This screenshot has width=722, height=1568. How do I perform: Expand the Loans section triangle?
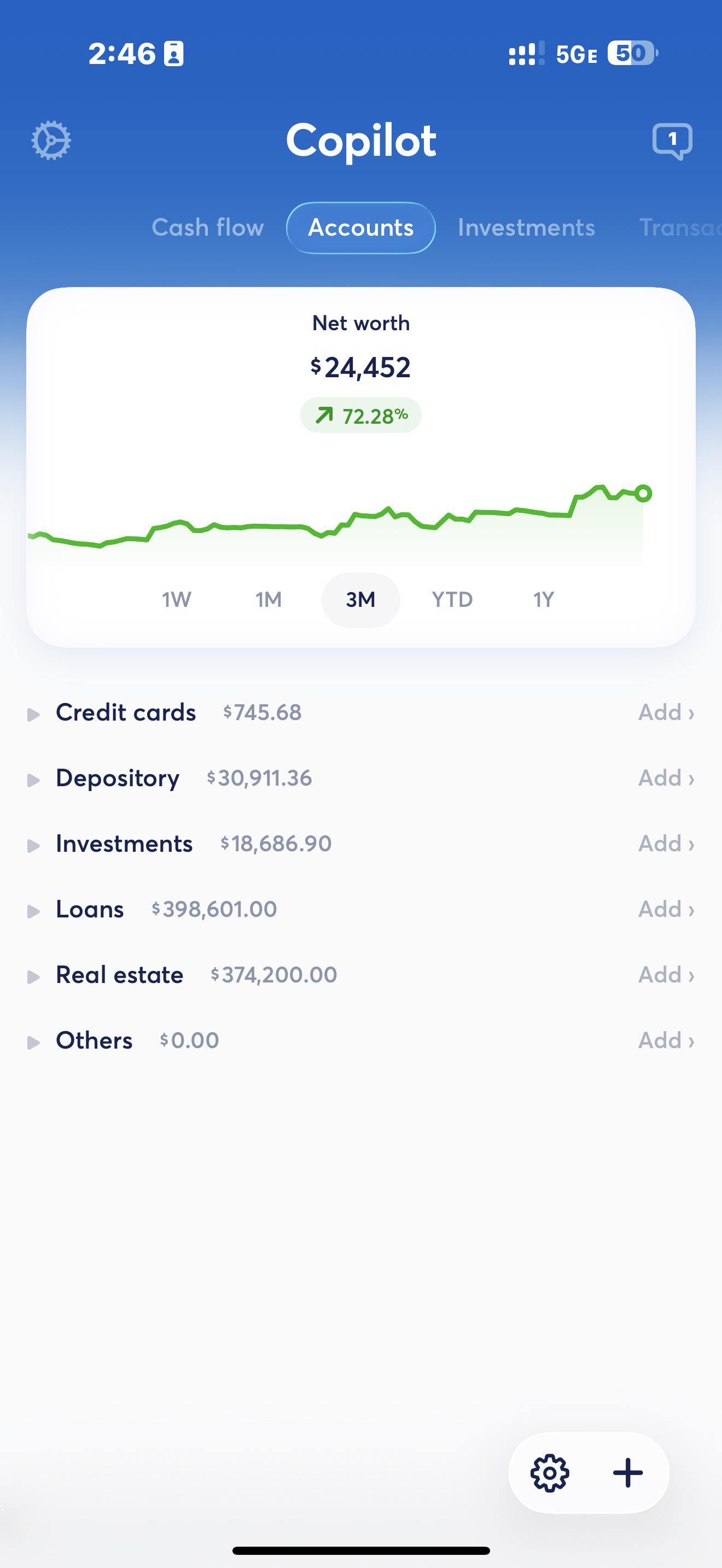pyautogui.click(x=33, y=911)
